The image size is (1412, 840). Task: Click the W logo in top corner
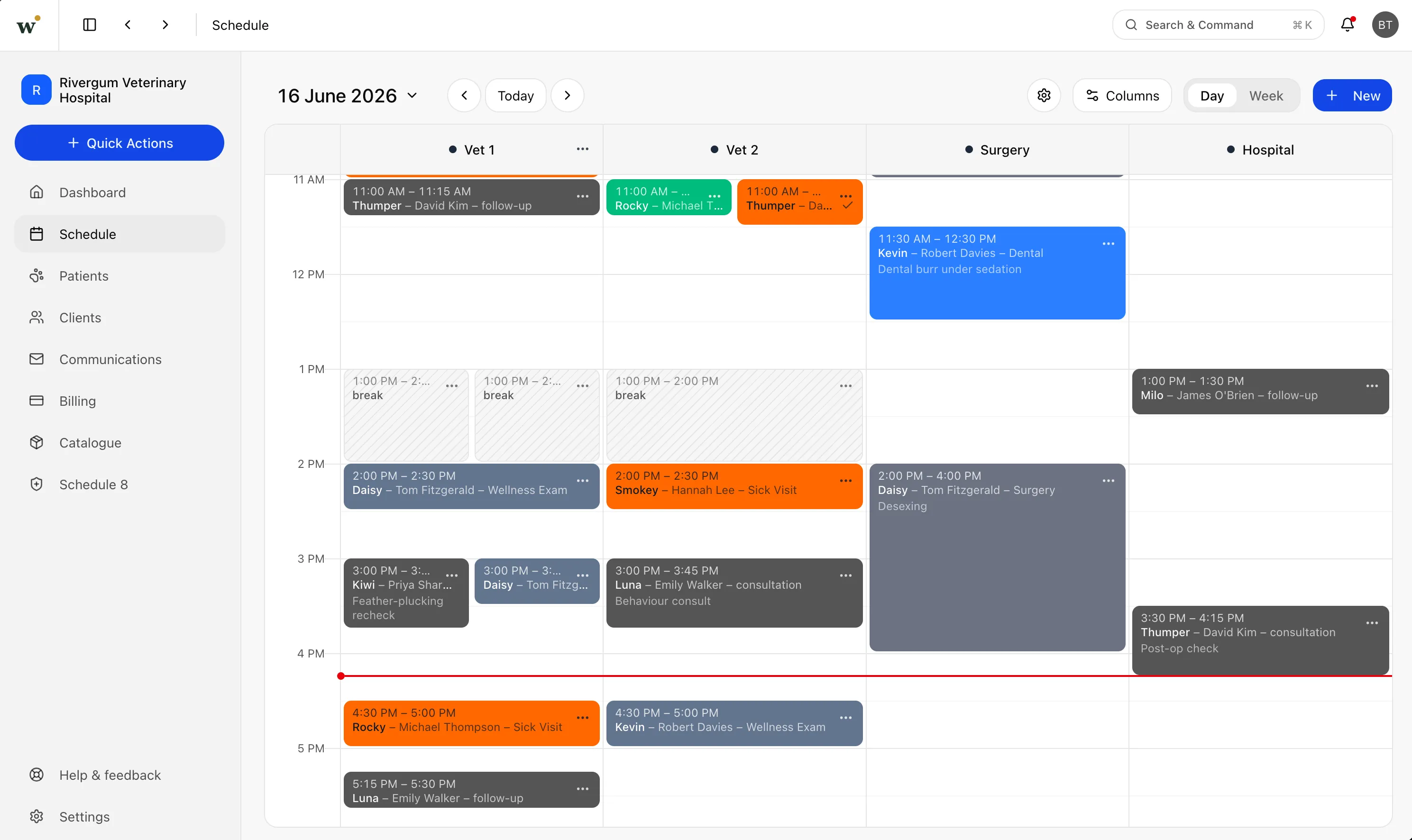[28, 25]
